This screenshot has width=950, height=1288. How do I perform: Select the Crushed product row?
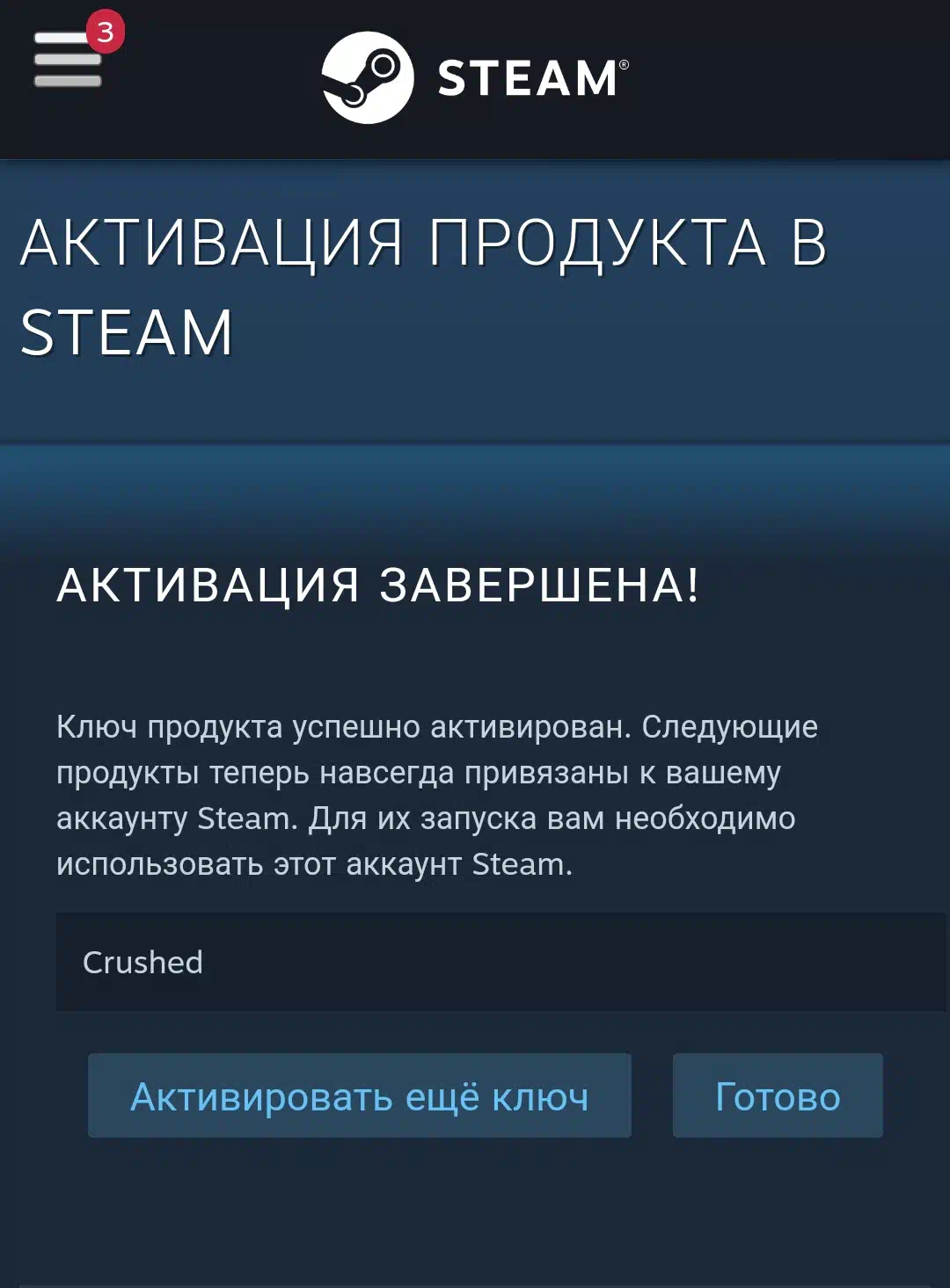501,962
